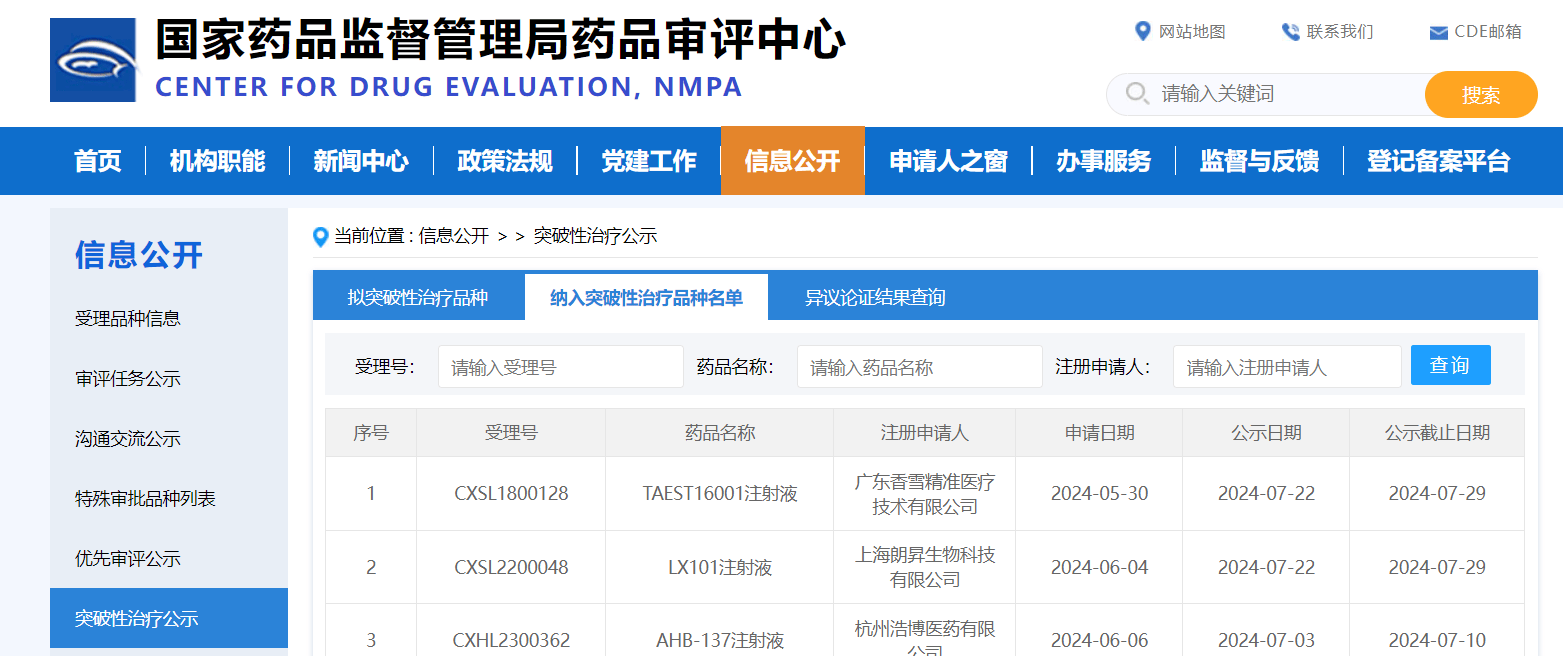This screenshot has height=656, width=1563.
Task: Click the CDE logo image
Action: point(92,60)
